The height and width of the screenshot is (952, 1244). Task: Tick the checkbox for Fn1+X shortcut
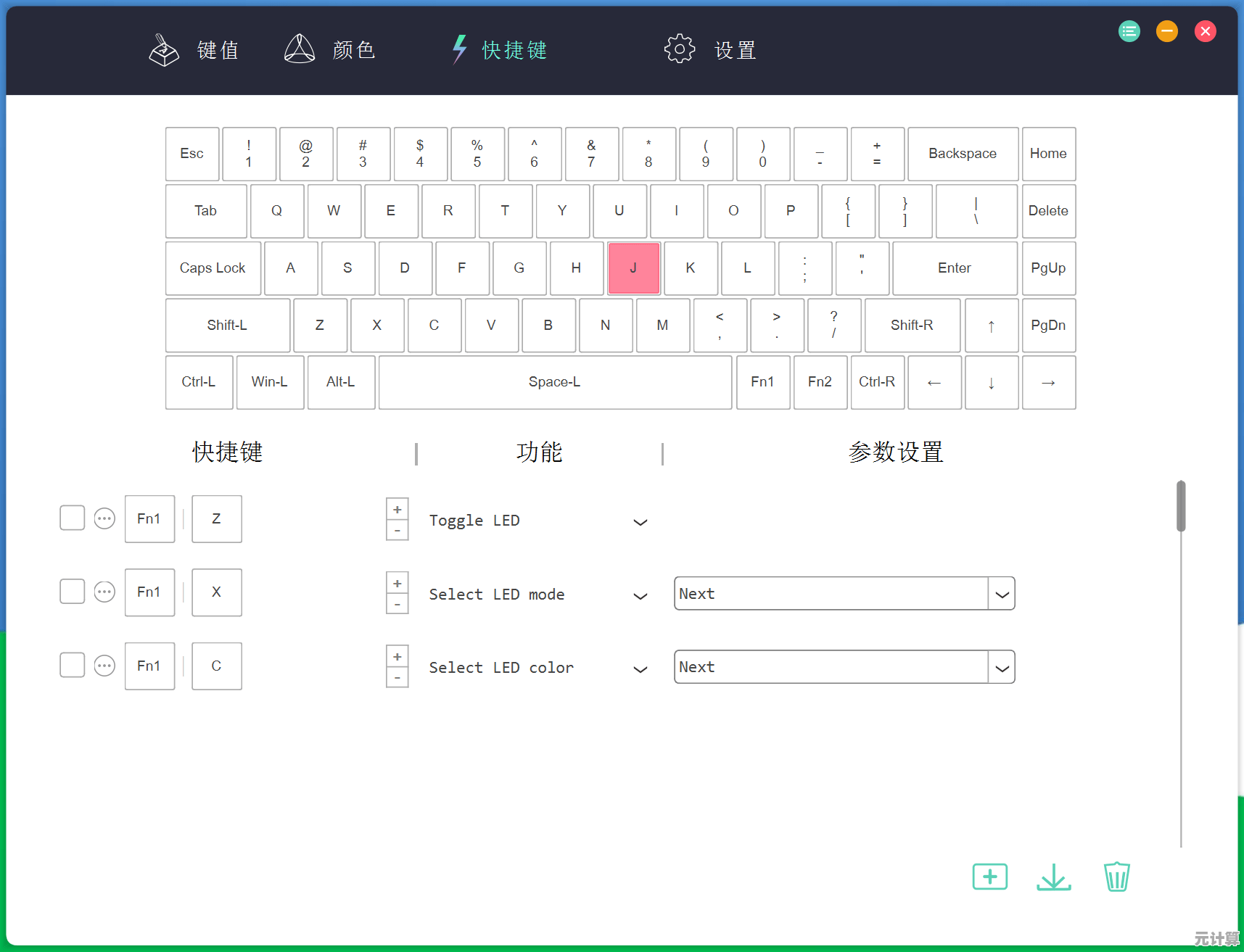(73, 592)
